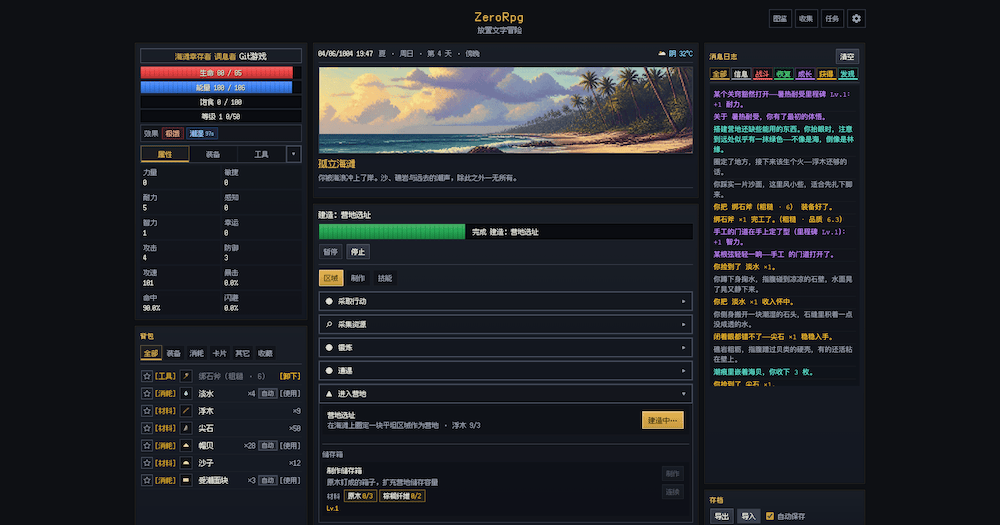
Task: Star the 尖石 material row
Action: click(x=147, y=428)
